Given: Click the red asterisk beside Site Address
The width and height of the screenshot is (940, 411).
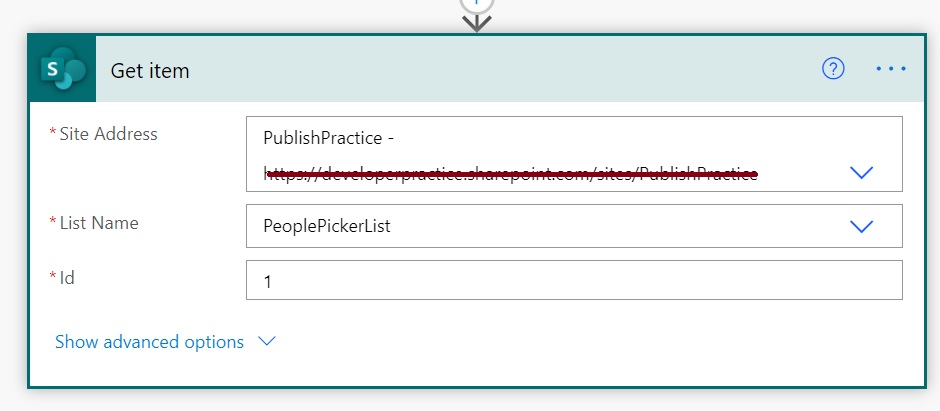Looking at the screenshot, I should coord(52,134).
